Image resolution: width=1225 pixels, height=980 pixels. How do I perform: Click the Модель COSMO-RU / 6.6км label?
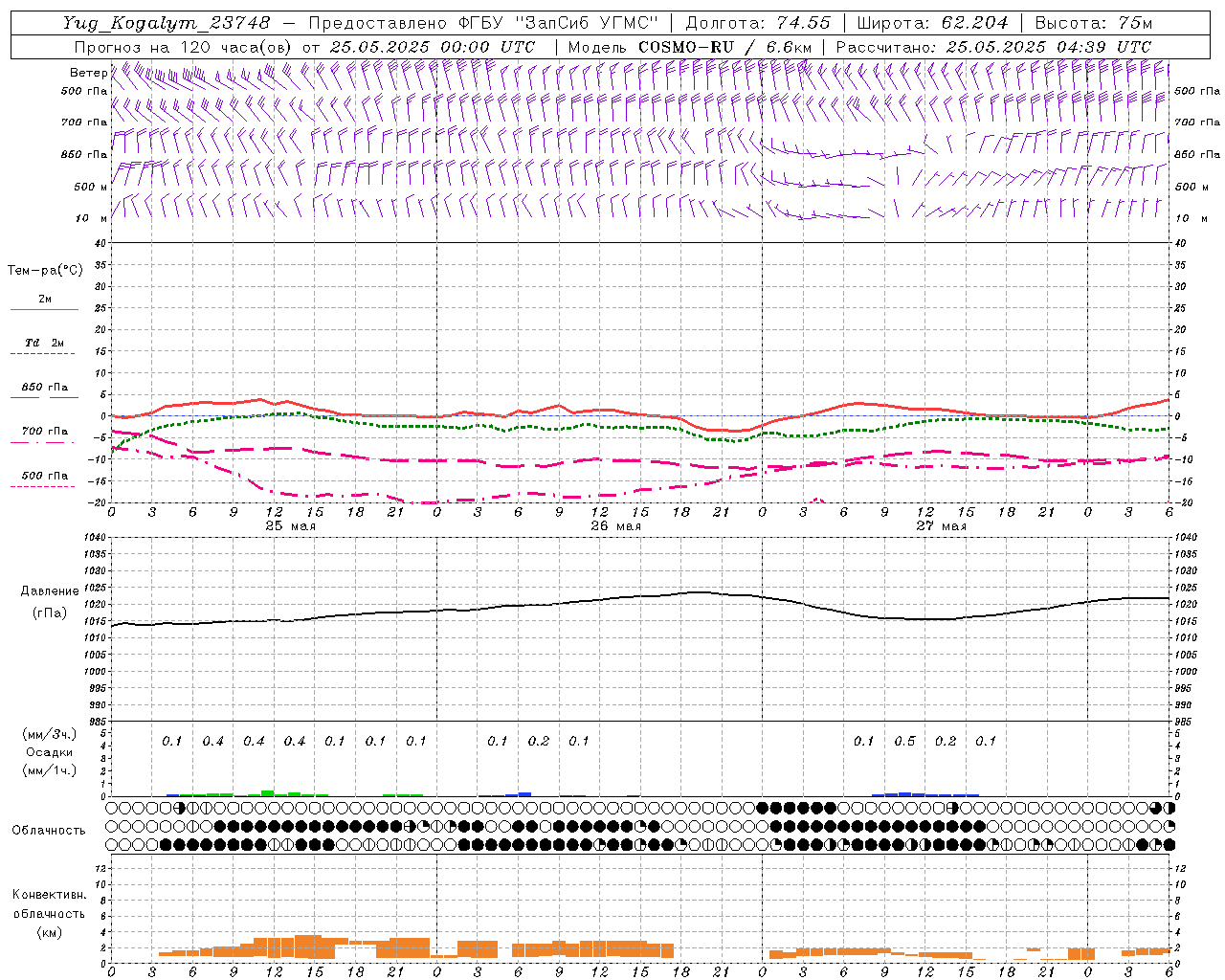[x=690, y=47]
